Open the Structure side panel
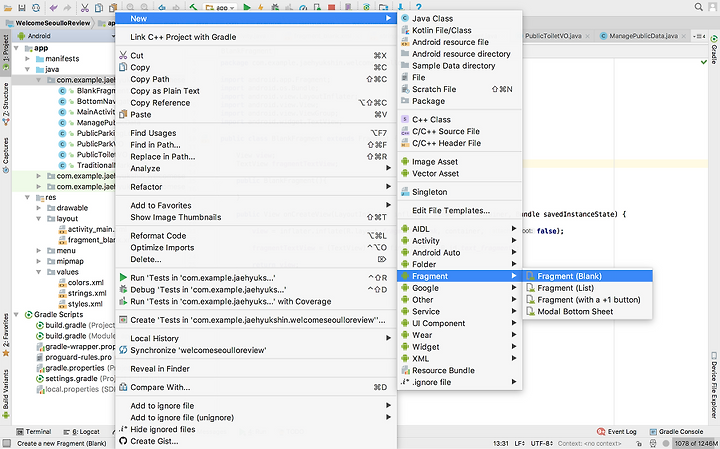This screenshot has width=720, height=449. [x=6, y=104]
